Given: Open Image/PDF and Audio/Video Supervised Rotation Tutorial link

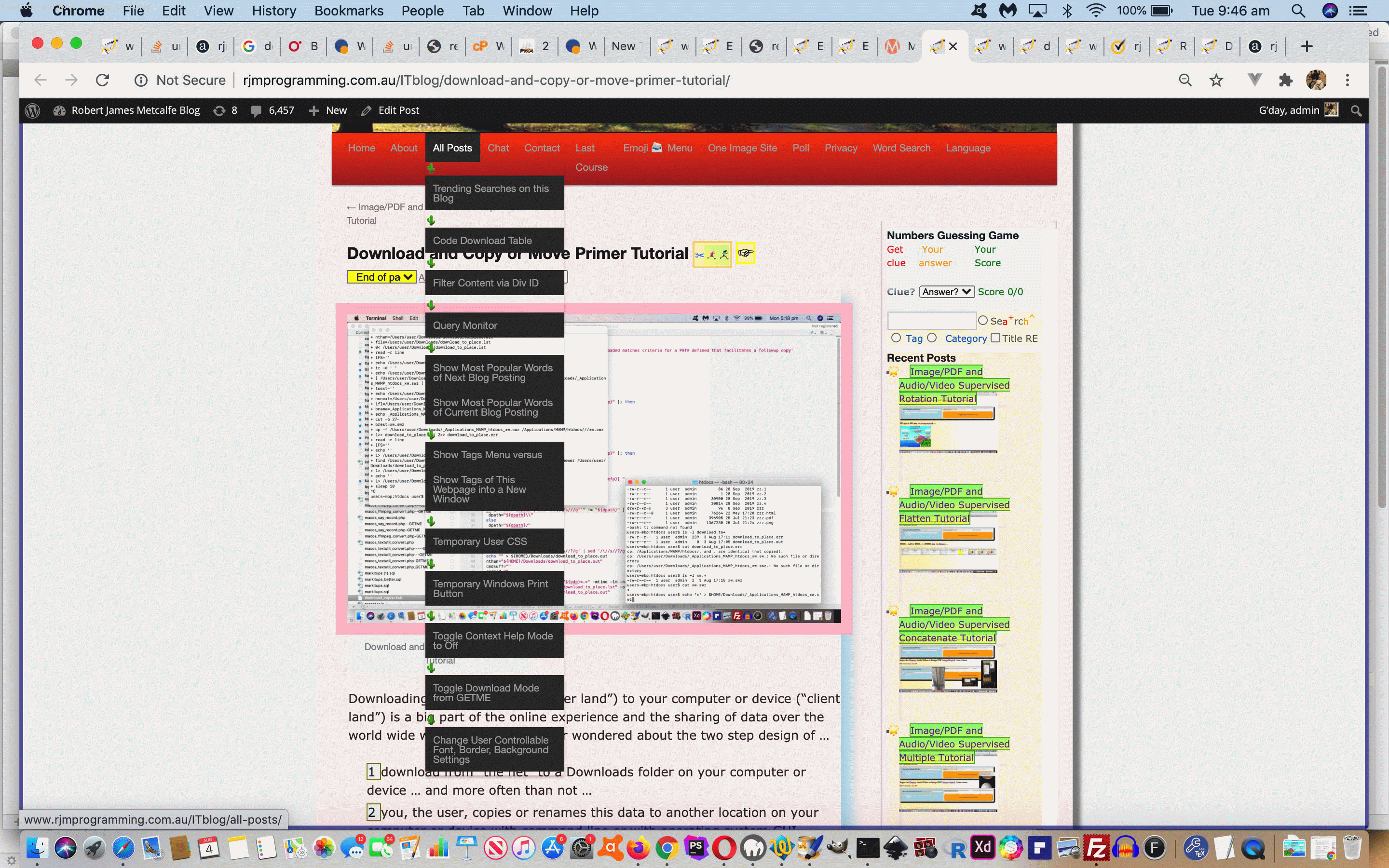Looking at the screenshot, I should pos(953,385).
